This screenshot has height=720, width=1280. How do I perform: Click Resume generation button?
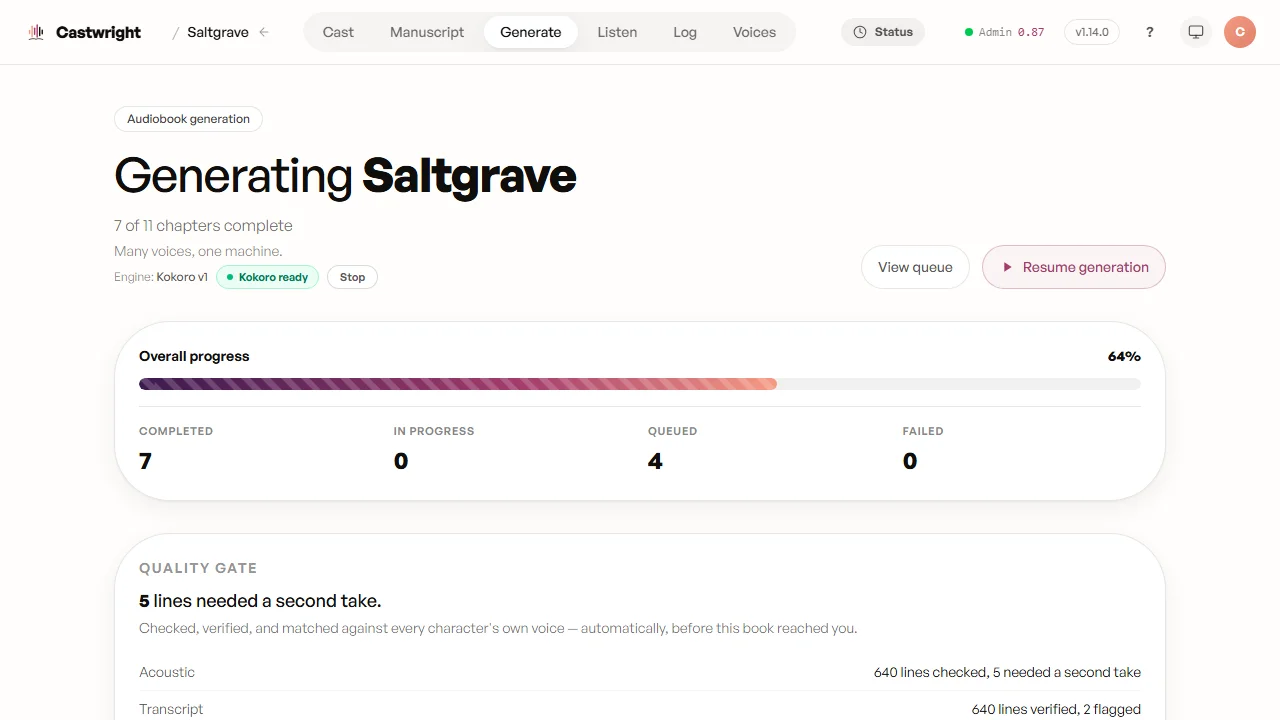click(1074, 267)
